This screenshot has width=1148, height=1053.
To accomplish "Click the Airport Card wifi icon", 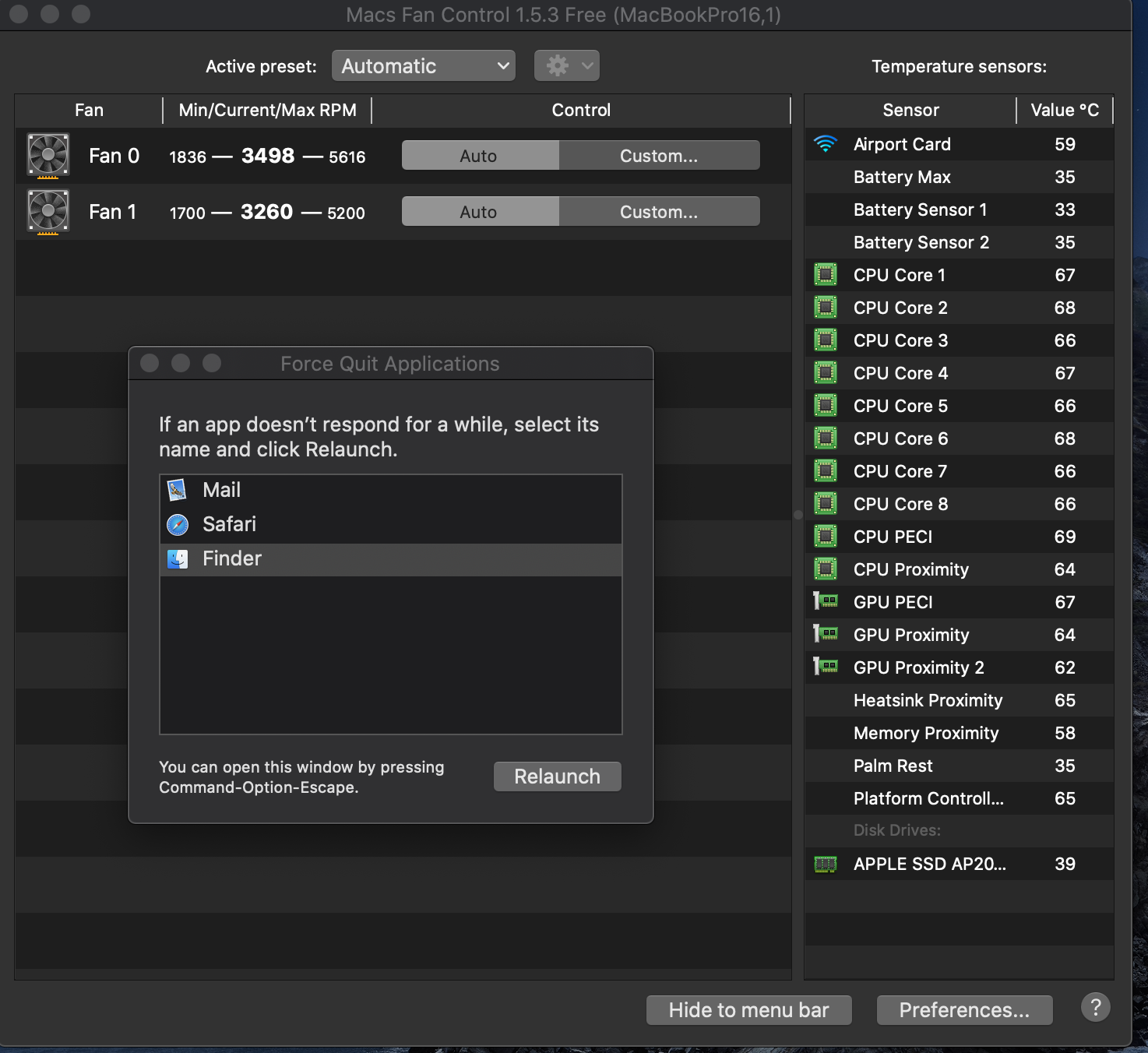I will (x=825, y=144).
